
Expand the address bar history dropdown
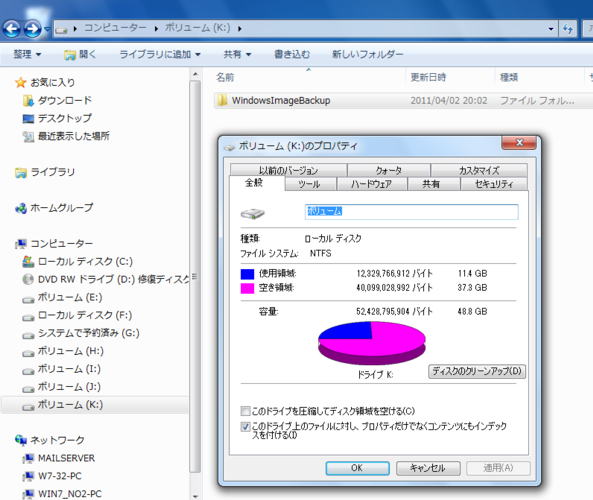tap(551, 29)
